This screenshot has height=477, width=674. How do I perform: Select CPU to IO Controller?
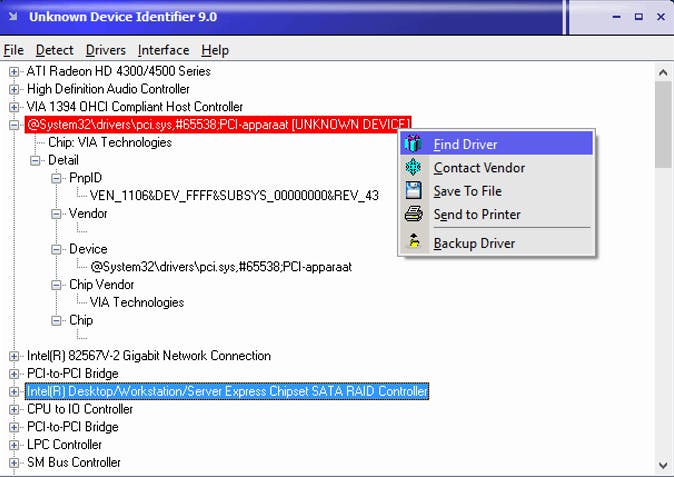[x=80, y=409]
